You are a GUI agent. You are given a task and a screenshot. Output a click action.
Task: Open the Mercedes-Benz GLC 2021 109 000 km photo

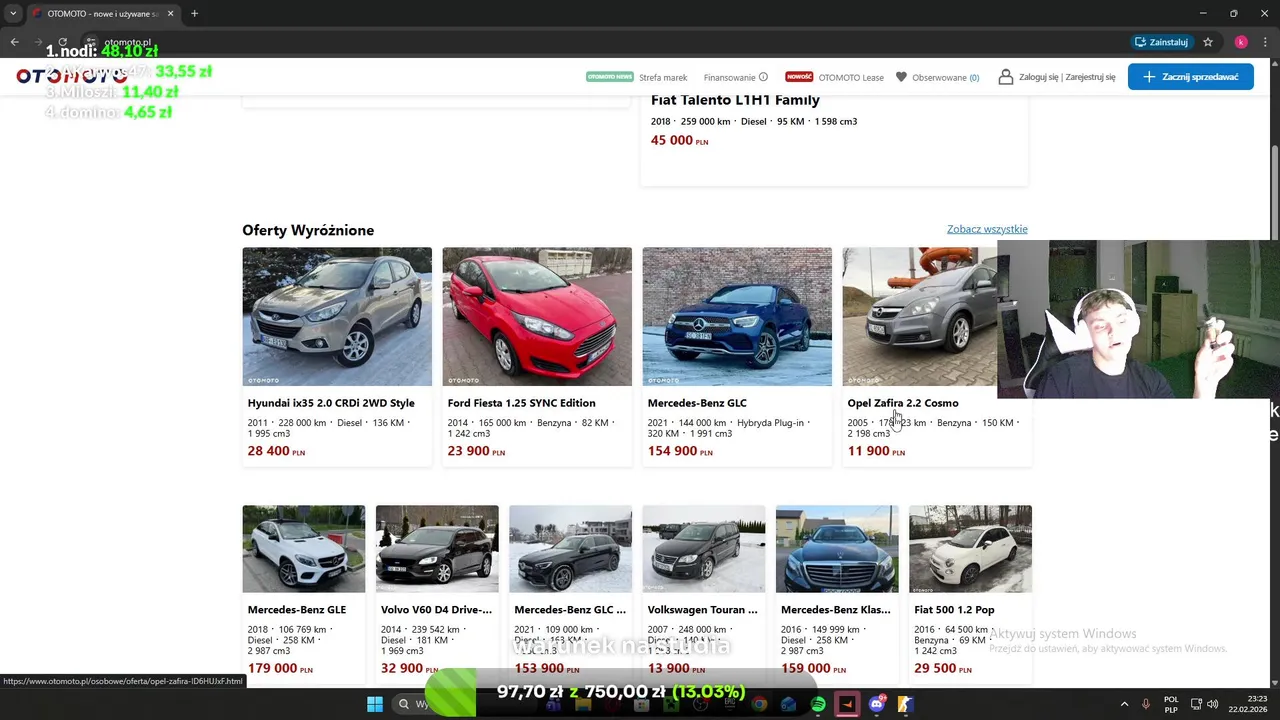[x=570, y=549]
